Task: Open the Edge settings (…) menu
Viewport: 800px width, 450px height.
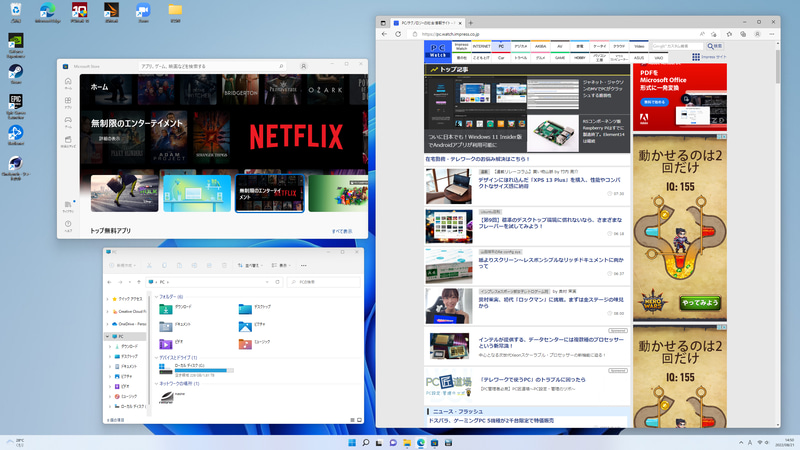Action: click(772, 34)
